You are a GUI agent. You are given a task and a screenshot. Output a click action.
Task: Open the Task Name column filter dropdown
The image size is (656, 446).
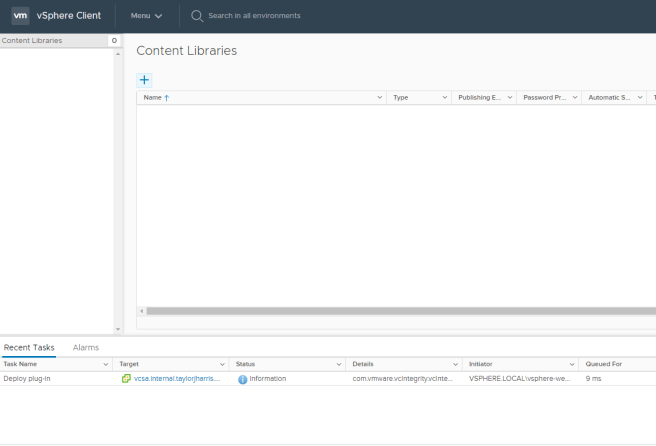coord(106,364)
